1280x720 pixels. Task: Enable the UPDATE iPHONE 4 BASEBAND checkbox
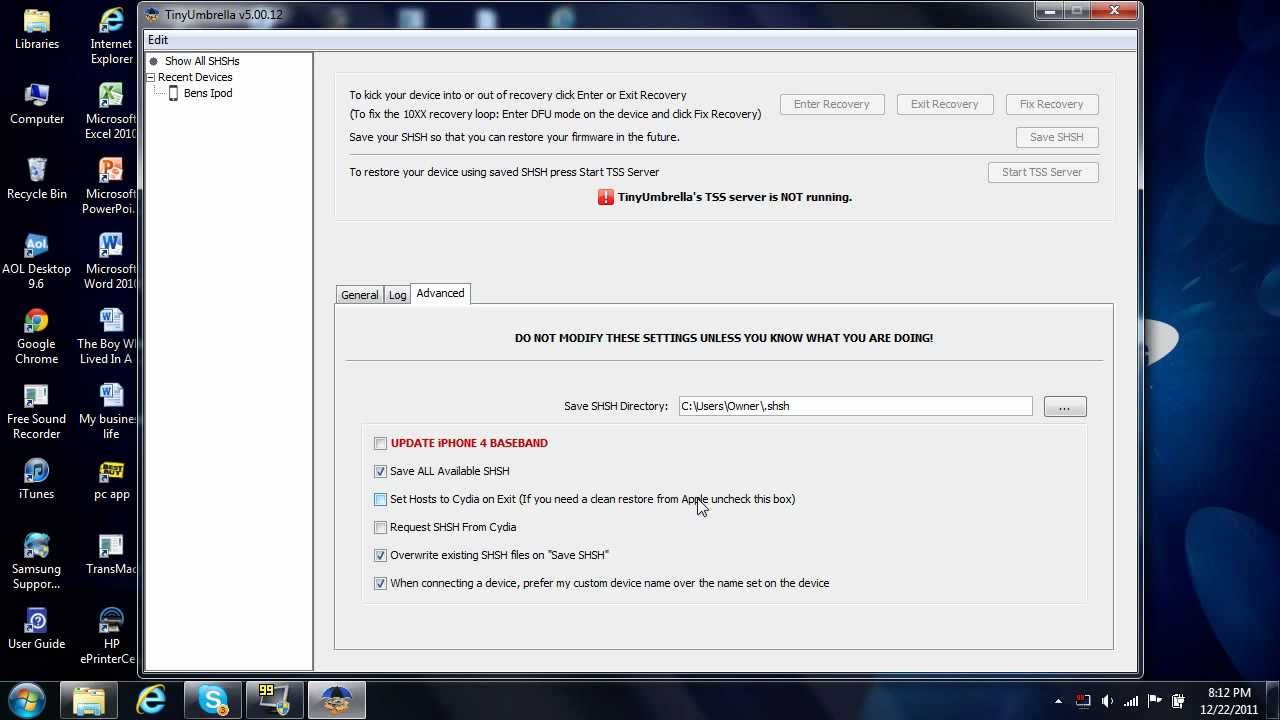[x=380, y=443]
